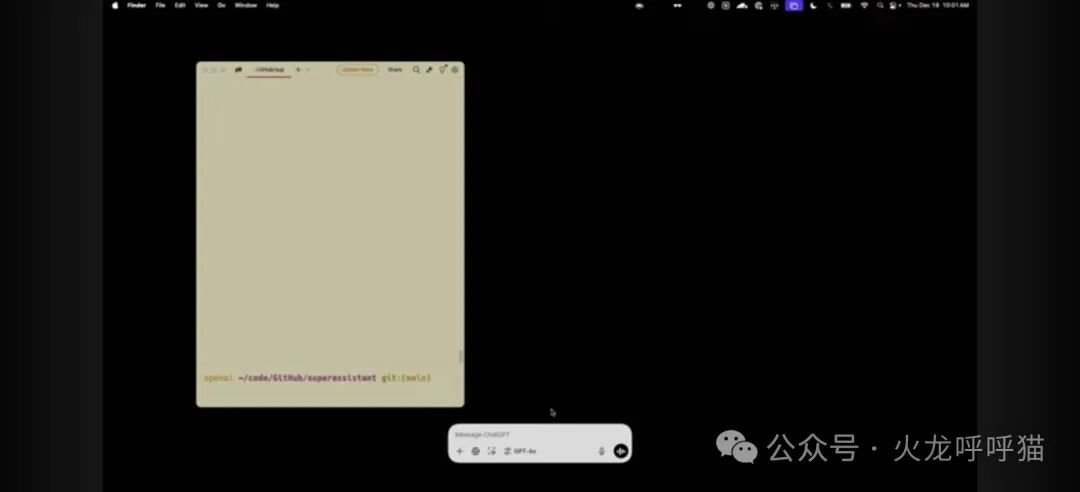
Task: Click the terminal window scrollbar
Action: click(461, 356)
